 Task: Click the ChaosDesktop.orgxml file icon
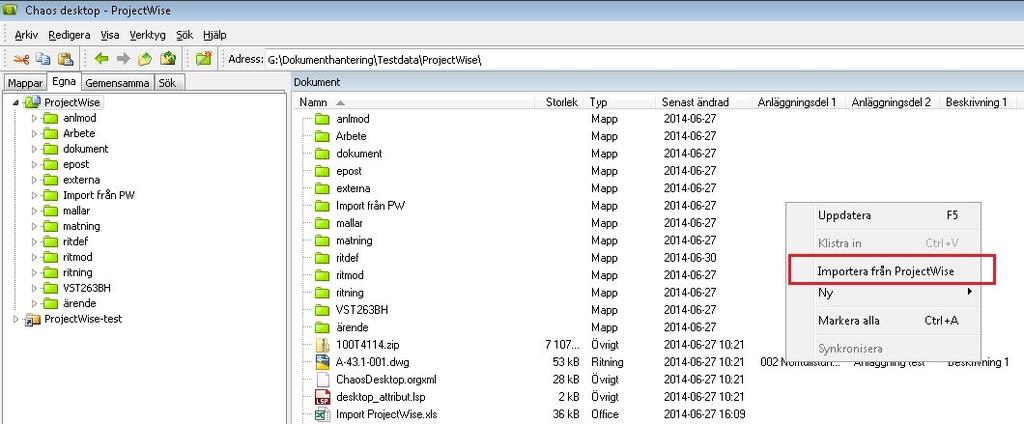(x=323, y=379)
